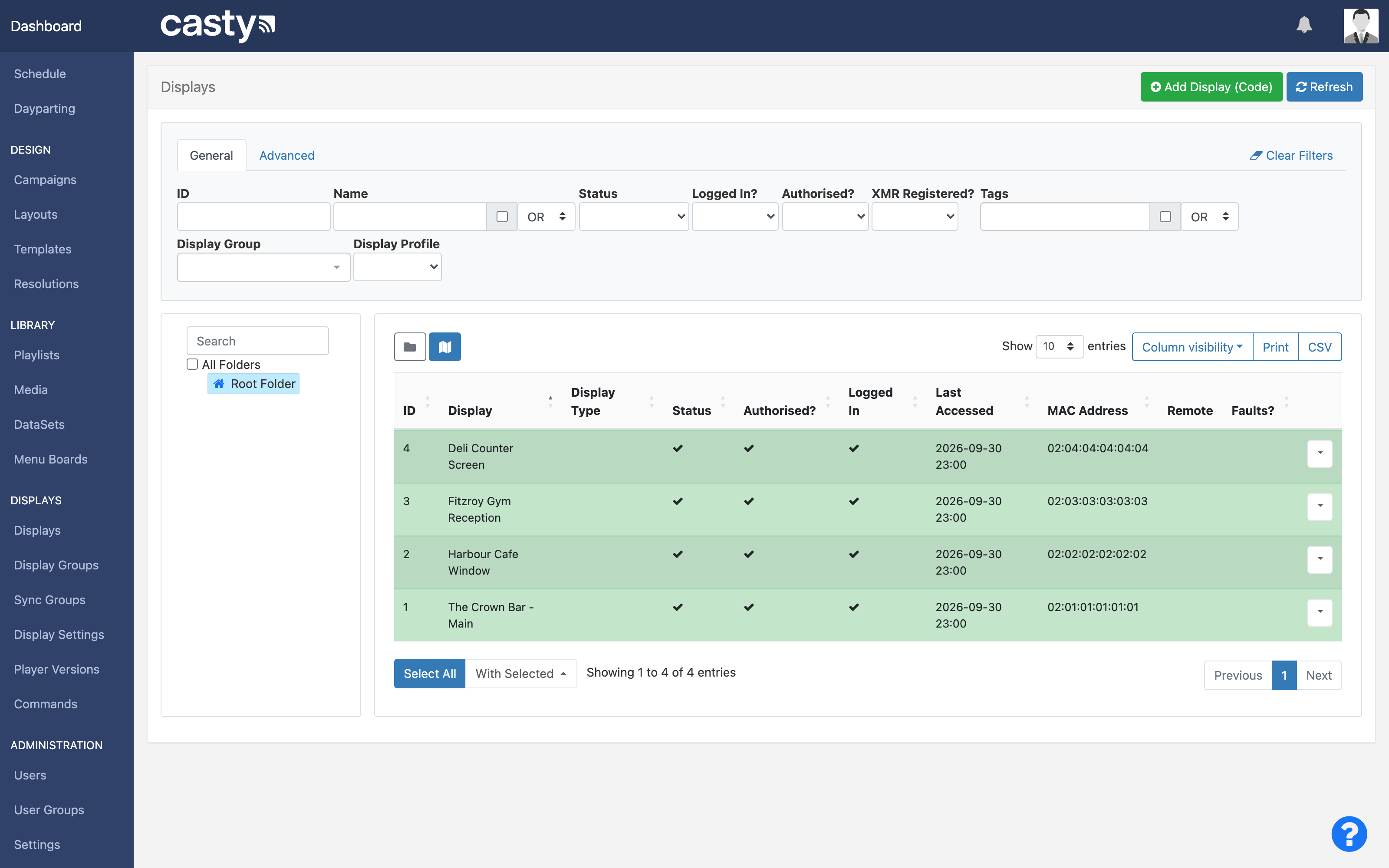Click the Select All button
1389x868 pixels.
tap(429, 674)
